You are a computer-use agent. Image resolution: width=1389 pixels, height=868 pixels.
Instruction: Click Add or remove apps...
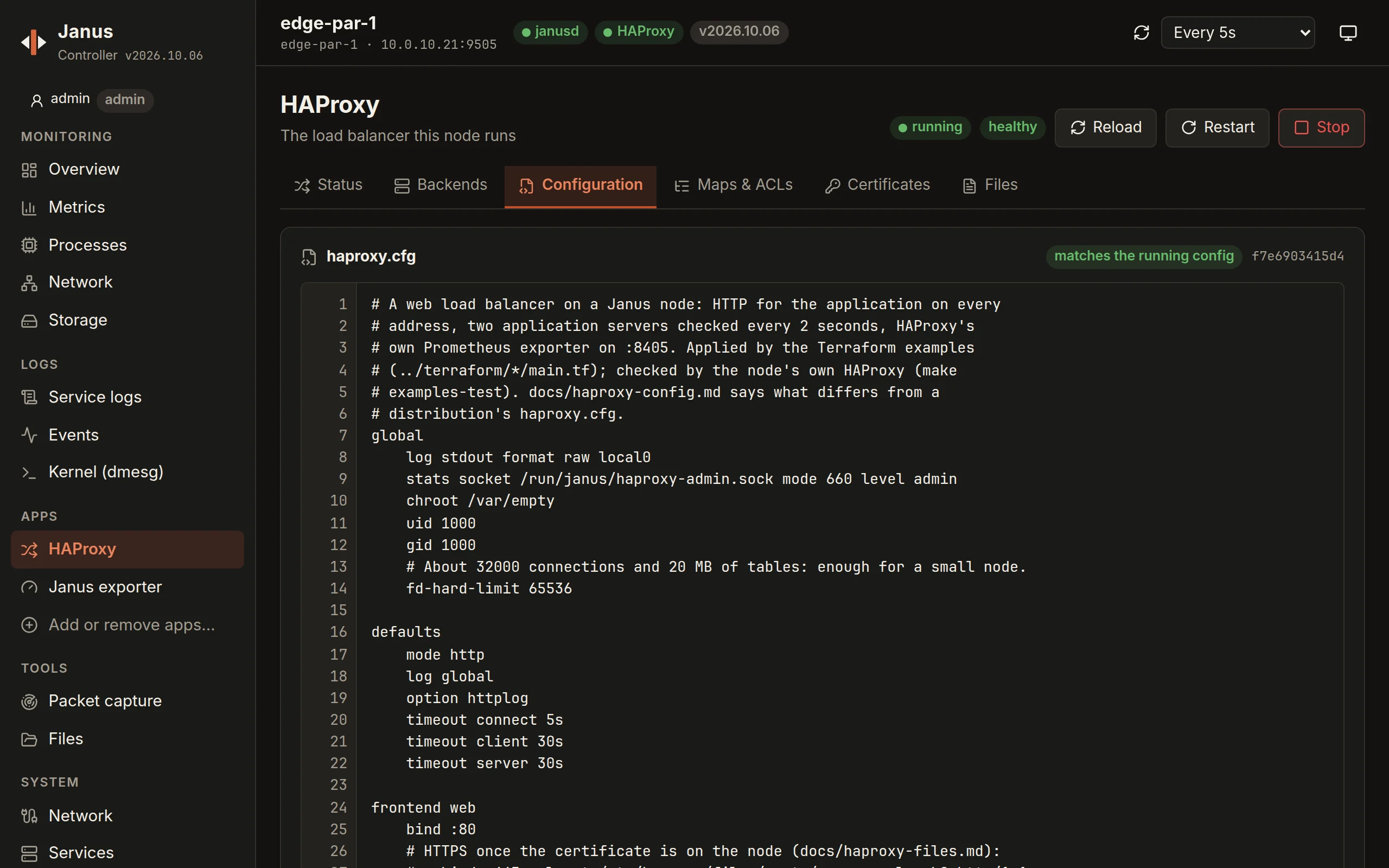coord(128,625)
